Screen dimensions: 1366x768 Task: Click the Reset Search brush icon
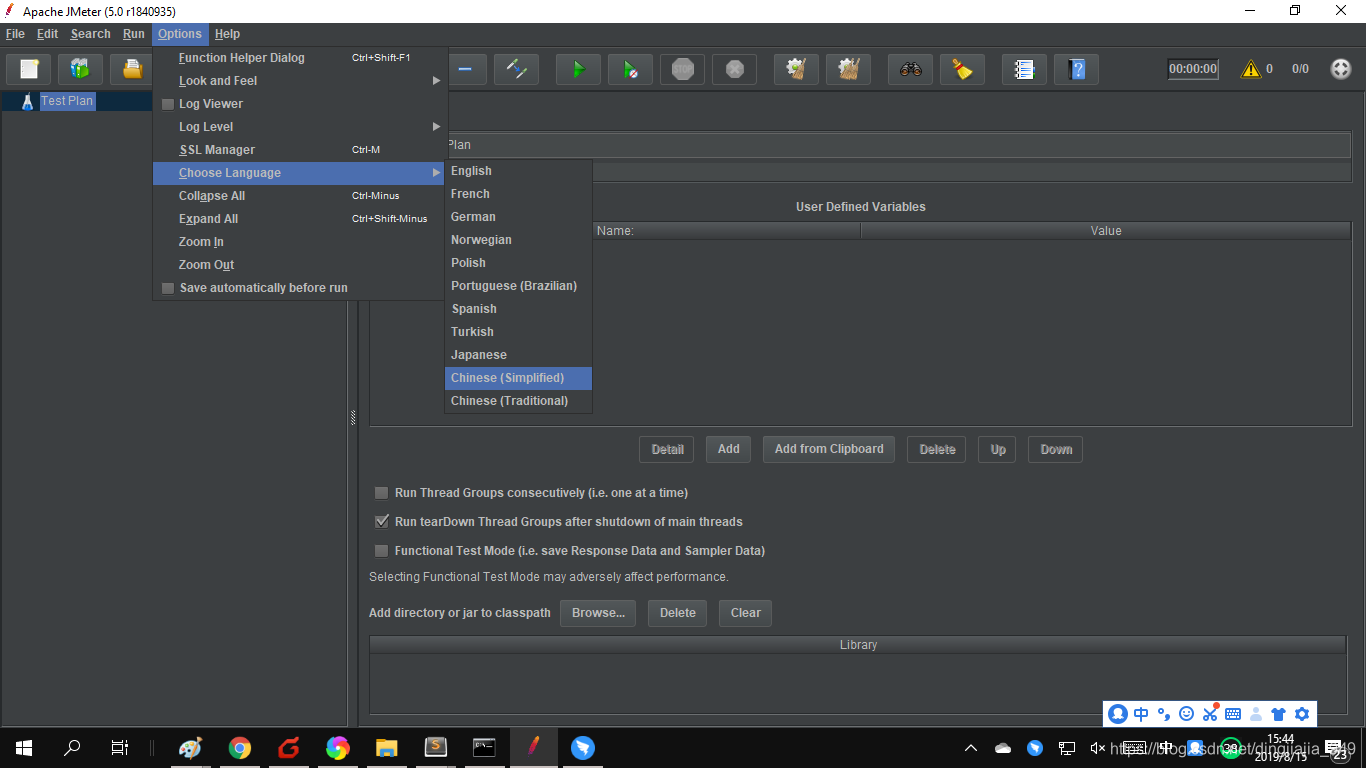click(x=962, y=69)
